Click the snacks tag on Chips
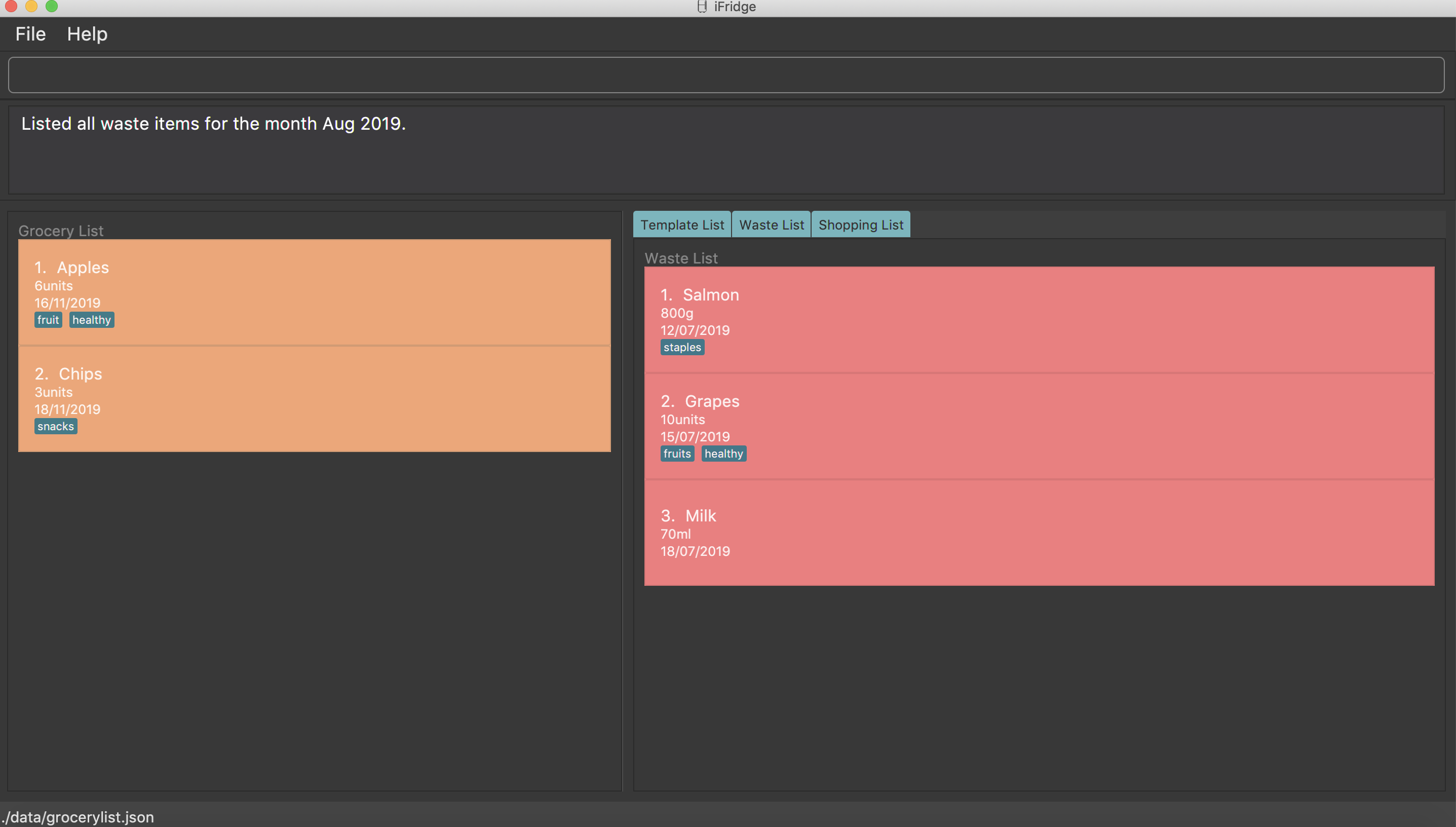1456x827 pixels. pos(56,427)
